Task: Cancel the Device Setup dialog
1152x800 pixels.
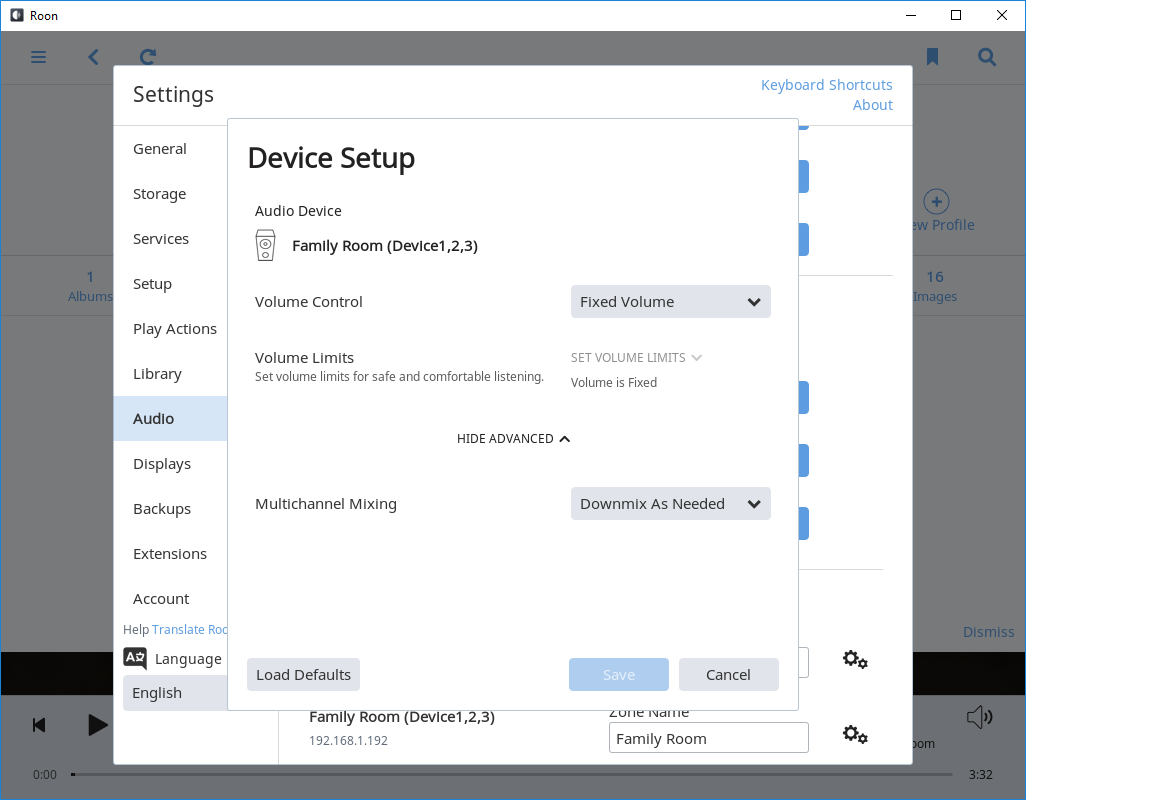Action: 728,674
